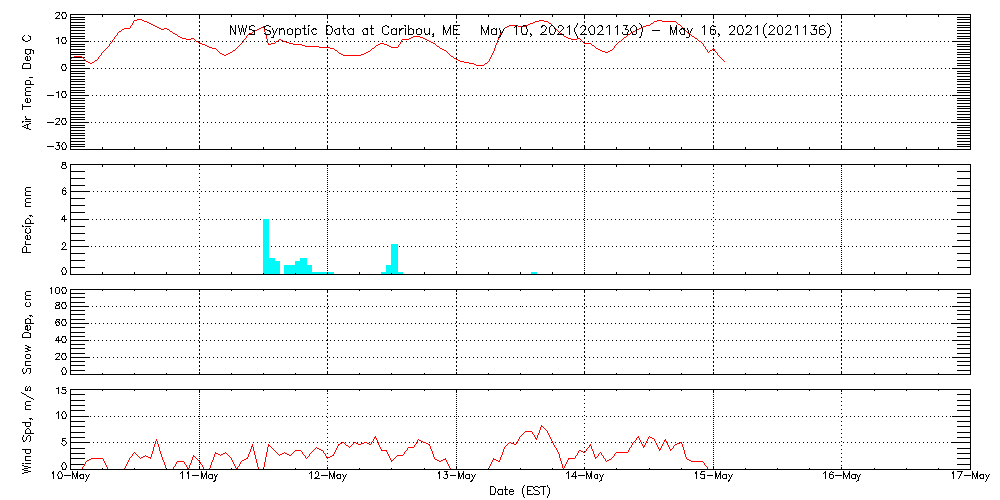Click the '10-May' date tick label
This screenshot has width=1000, height=500.
pyautogui.click(x=71, y=478)
